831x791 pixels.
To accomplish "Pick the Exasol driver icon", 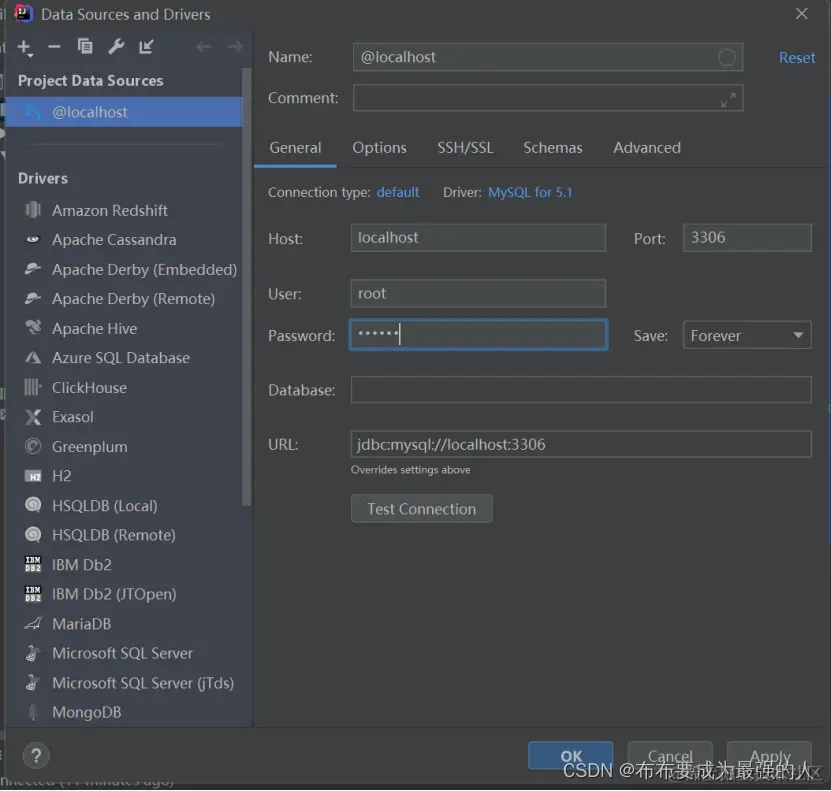I will (x=33, y=417).
